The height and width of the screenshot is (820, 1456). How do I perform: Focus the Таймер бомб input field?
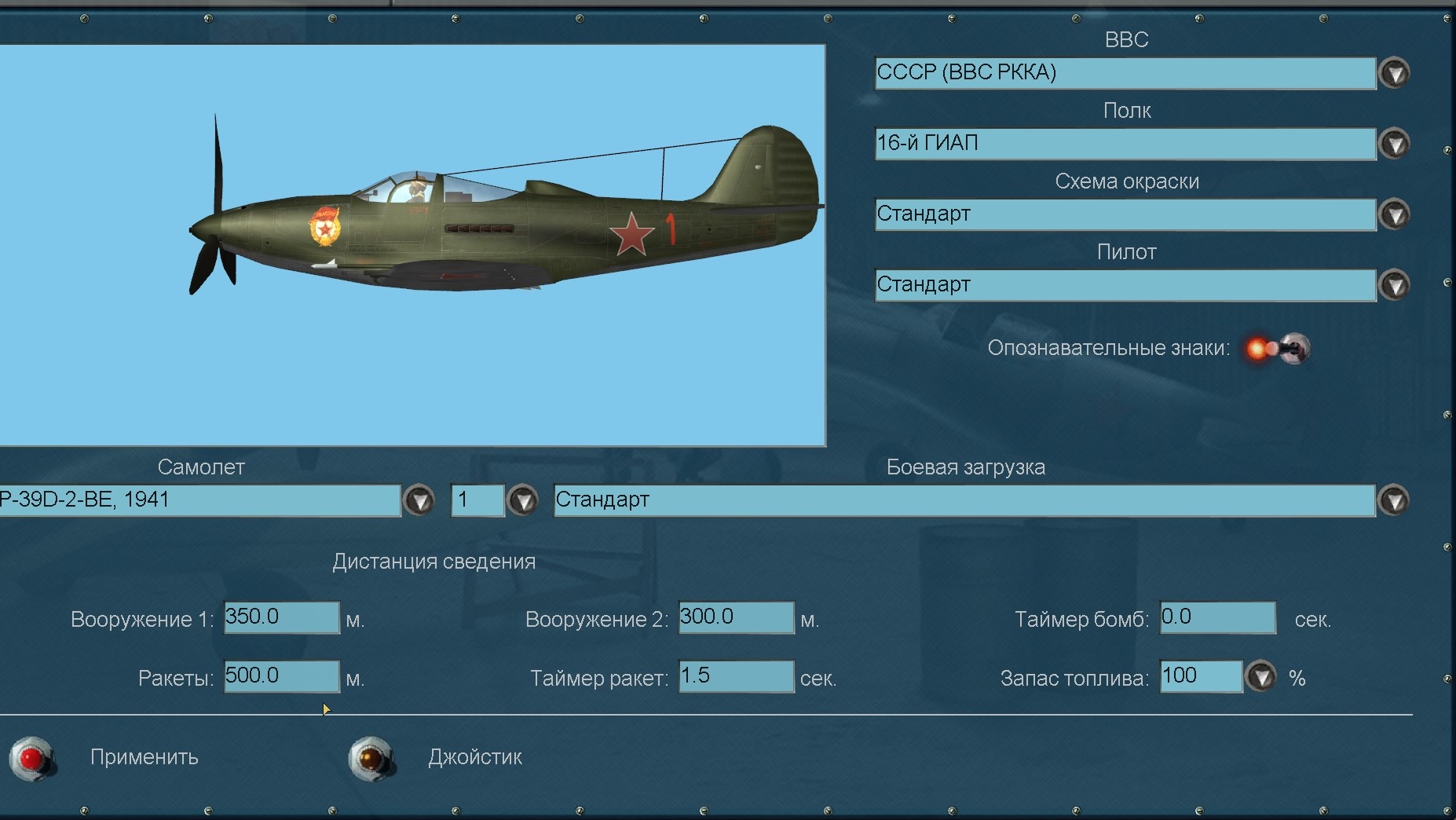click(1217, 617)
